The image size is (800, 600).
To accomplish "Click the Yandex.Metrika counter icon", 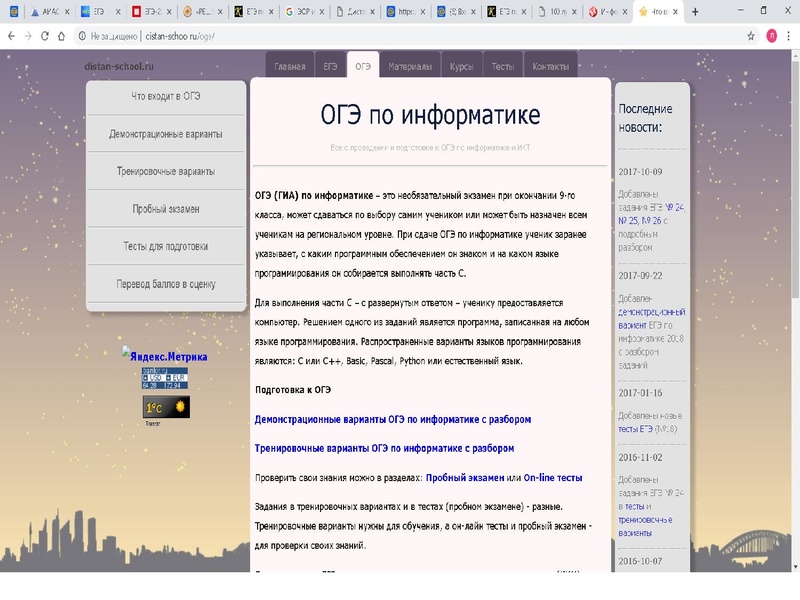I will 126,353.
